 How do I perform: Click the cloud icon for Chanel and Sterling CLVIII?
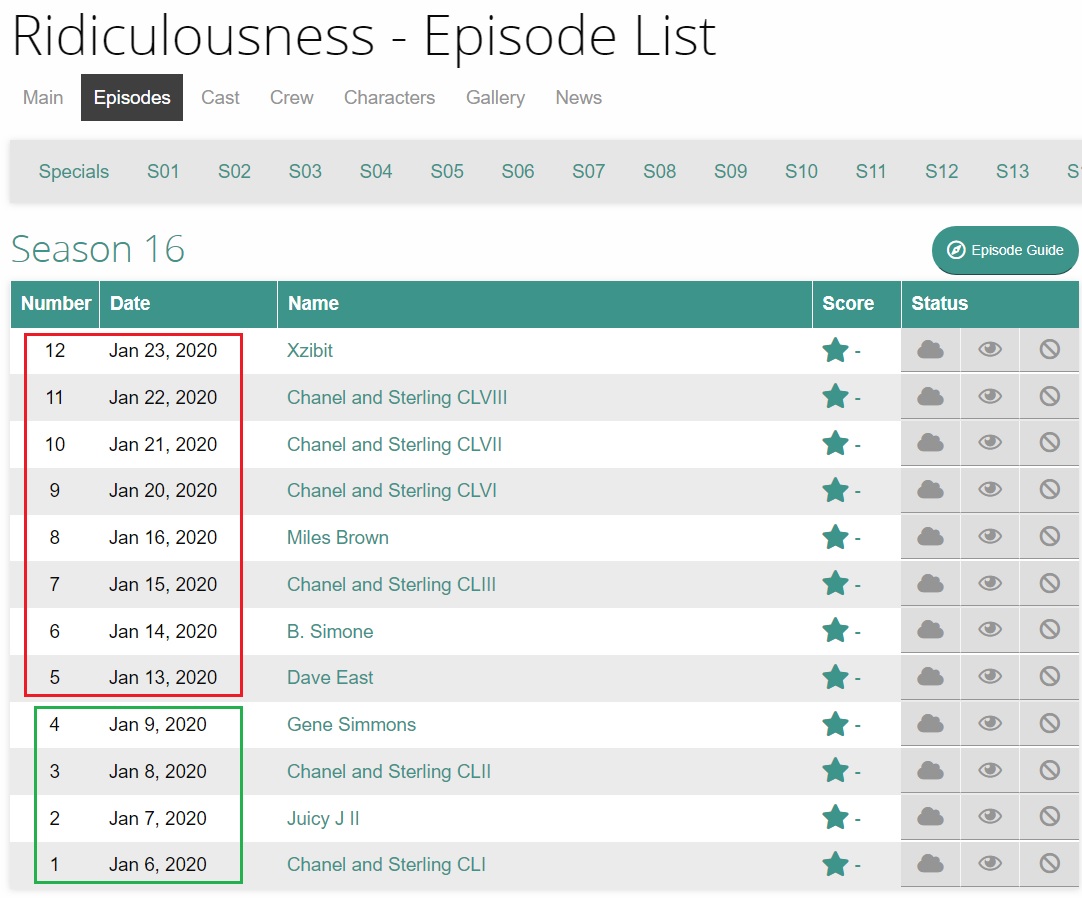coord(929,397)
